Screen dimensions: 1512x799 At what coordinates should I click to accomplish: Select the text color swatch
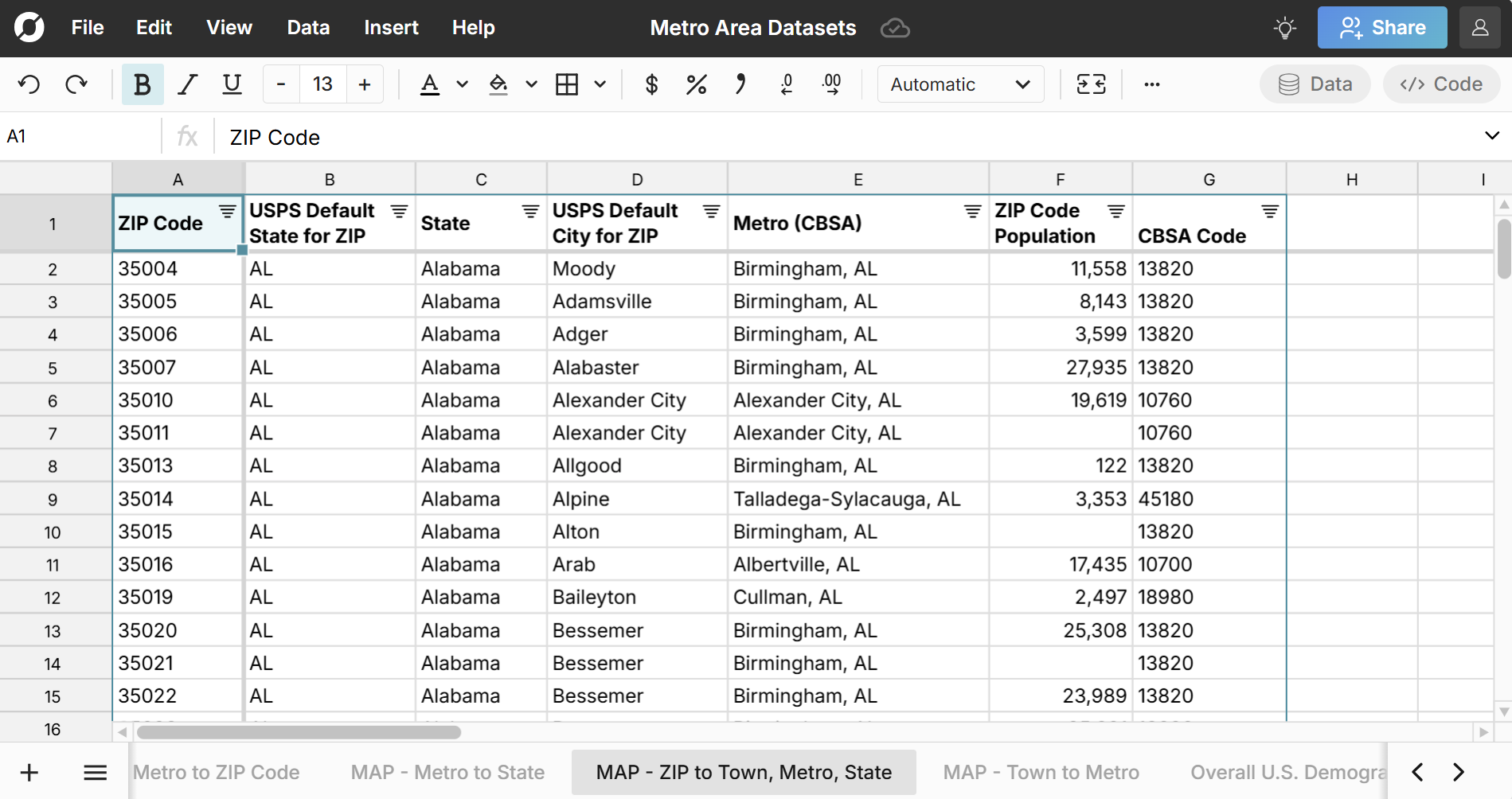pyautogui.click(x=429, y=84)
